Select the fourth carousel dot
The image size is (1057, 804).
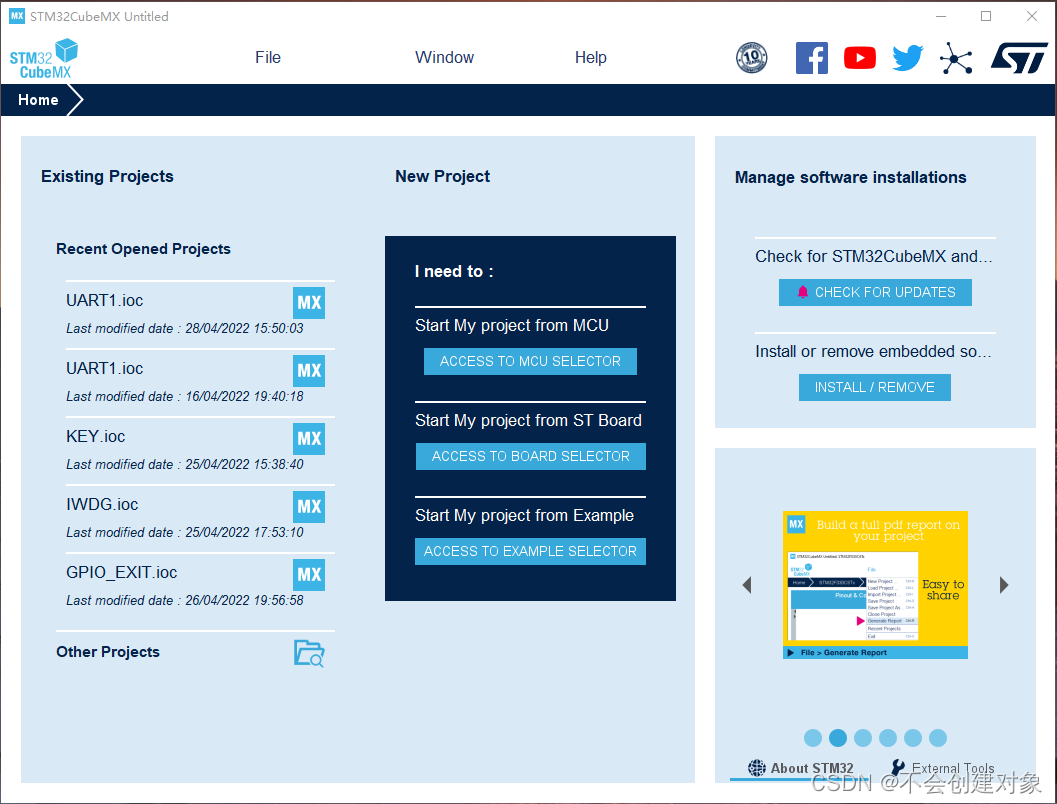pos(888,738)
